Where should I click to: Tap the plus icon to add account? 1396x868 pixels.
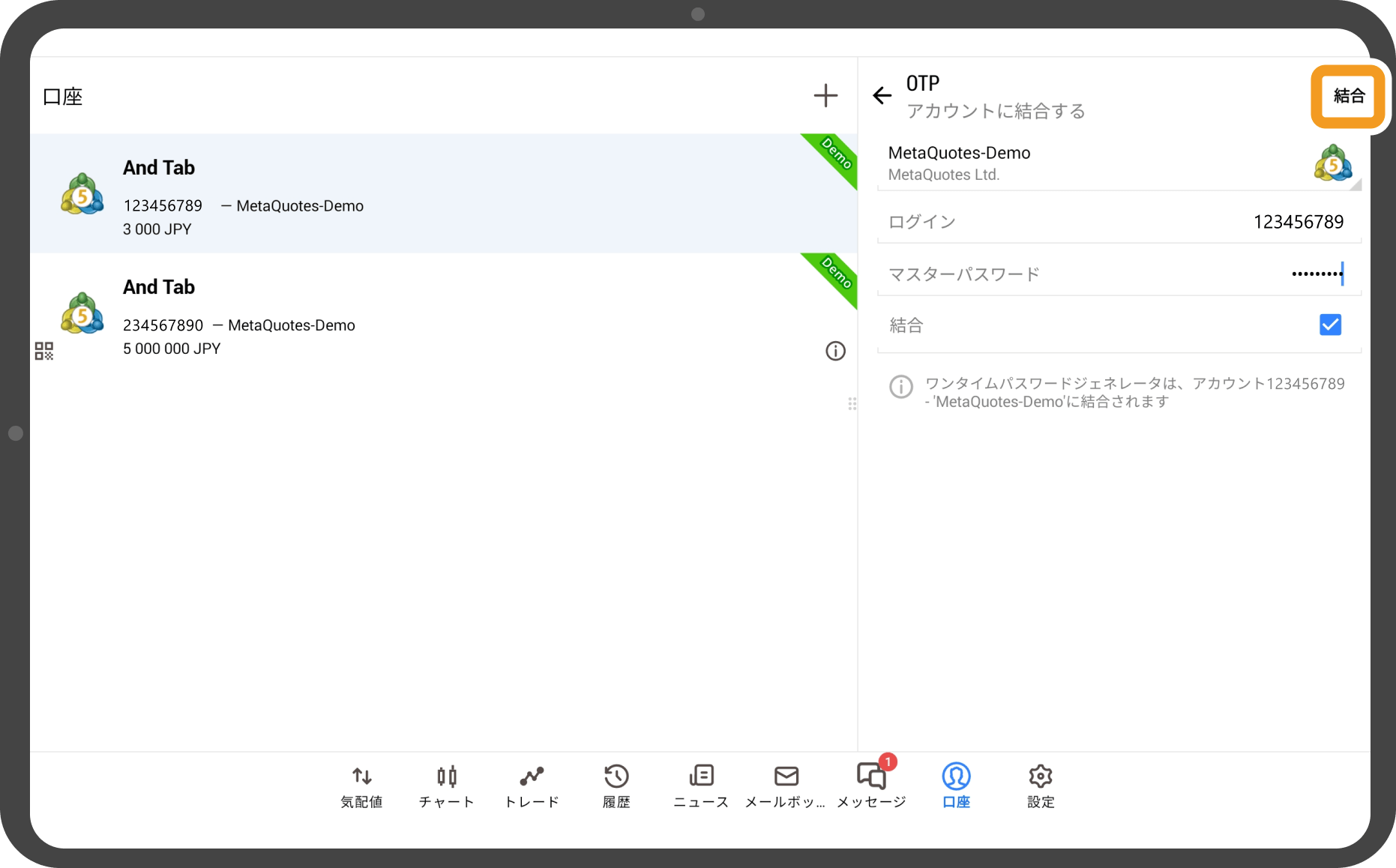point(825,96)
